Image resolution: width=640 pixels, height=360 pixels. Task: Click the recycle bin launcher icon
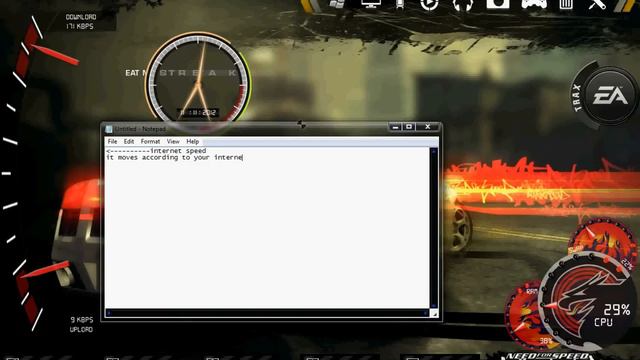point(566,4)
